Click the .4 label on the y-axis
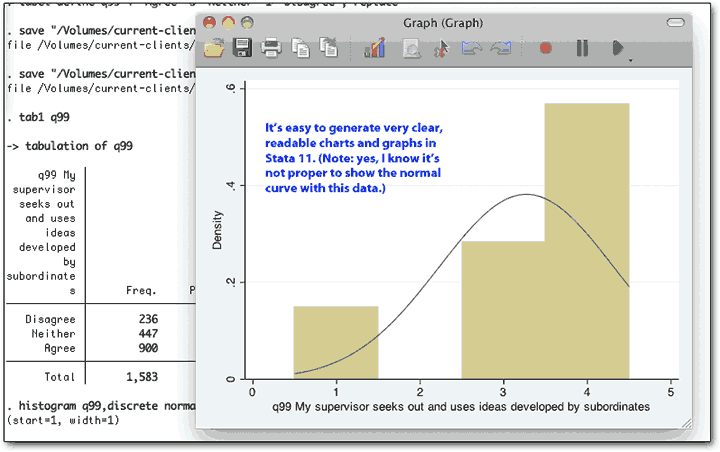Image resolution: width=720 pixels, height=452 pixels. tap(231, 185)
